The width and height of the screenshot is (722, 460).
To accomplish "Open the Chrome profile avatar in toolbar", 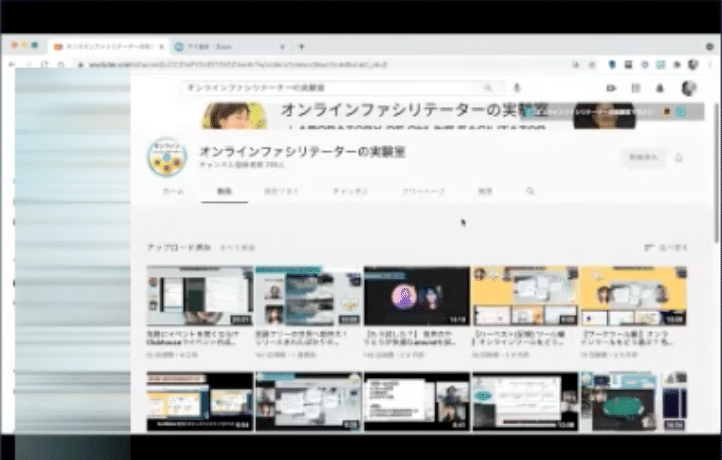I will click(x=693, y=65).
